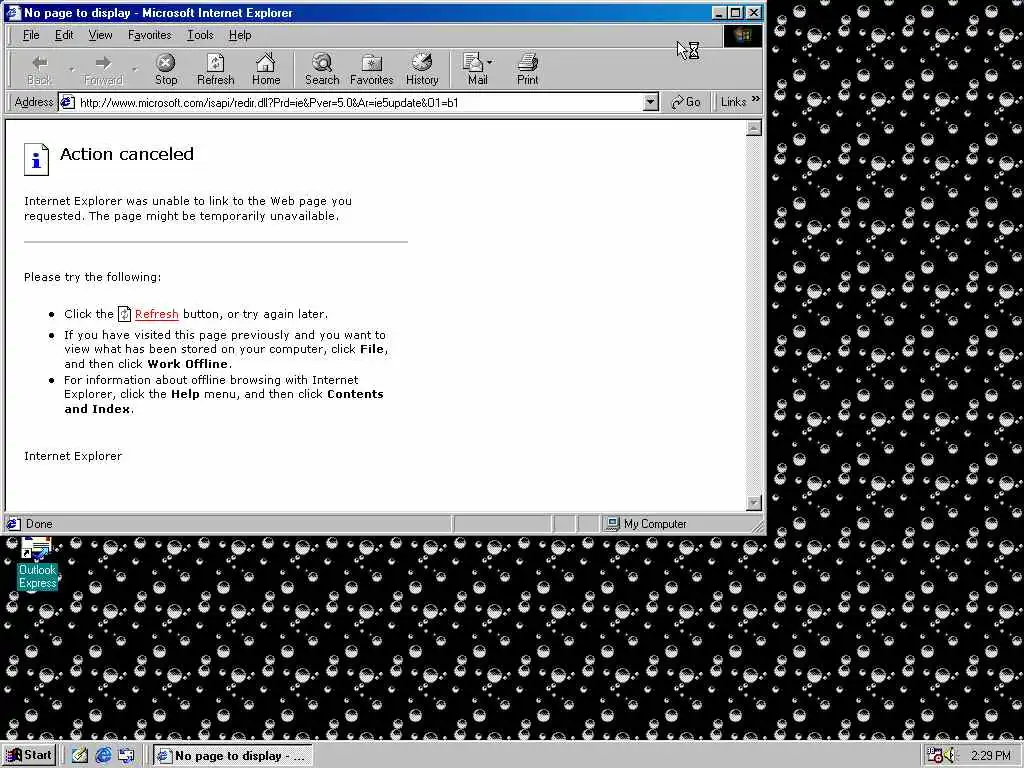Open the Favorites menu

[150, 35]
